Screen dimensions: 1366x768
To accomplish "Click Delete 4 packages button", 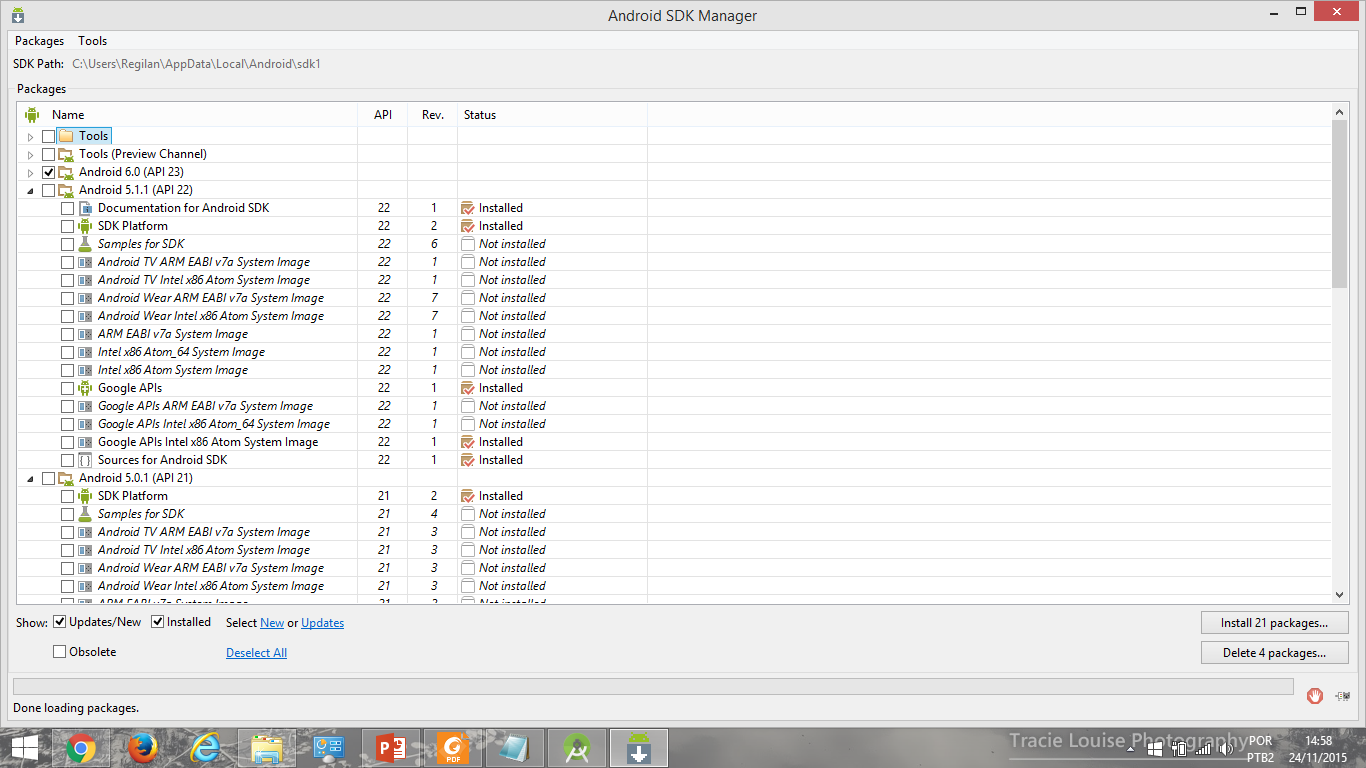I will (1275, 653).
